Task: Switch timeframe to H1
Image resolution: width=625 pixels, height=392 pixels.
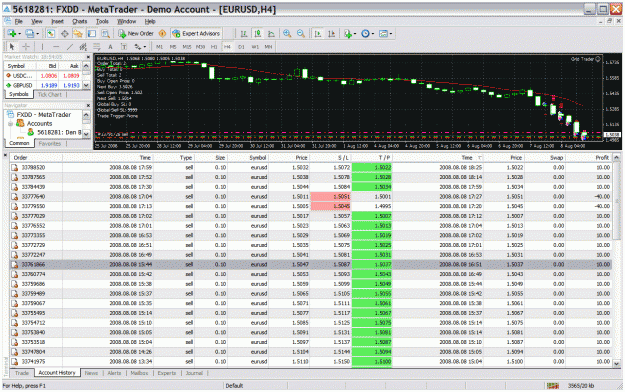Action: [x=214, y=47]
